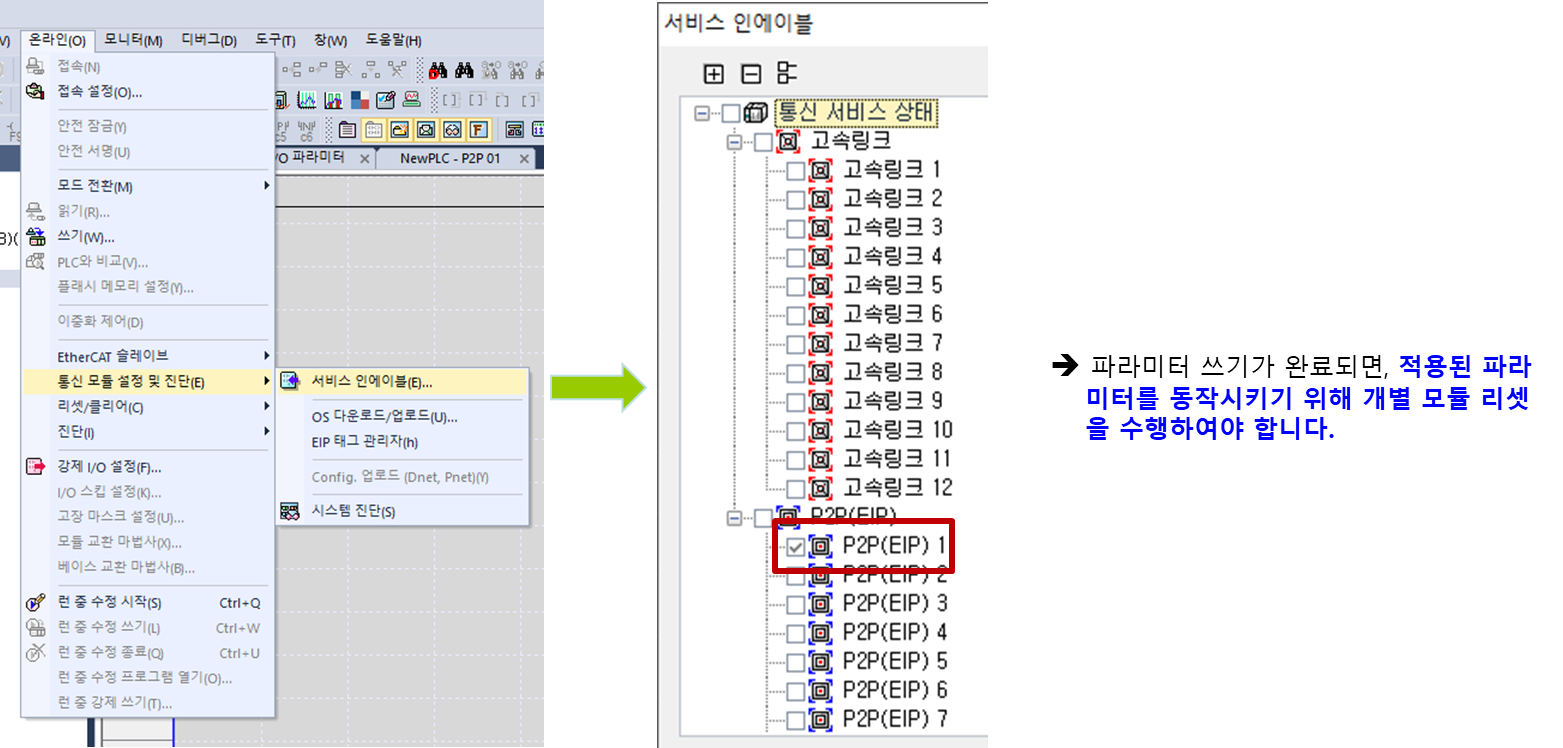Screen dimensions: 1563x748
Task: Click the expand-all plus icon in 서비스 인에이블
Action: click(714, 73)
